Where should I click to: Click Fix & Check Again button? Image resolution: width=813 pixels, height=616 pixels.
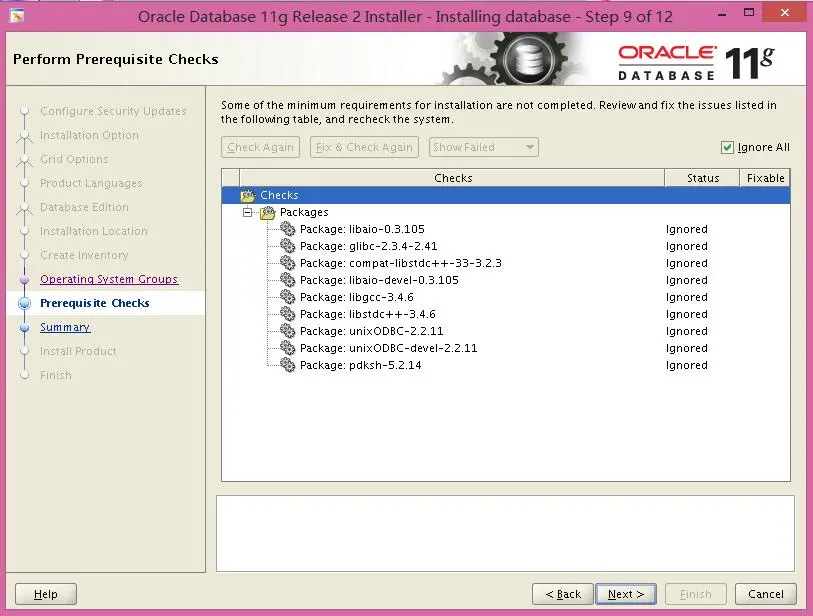click(364, 147)
